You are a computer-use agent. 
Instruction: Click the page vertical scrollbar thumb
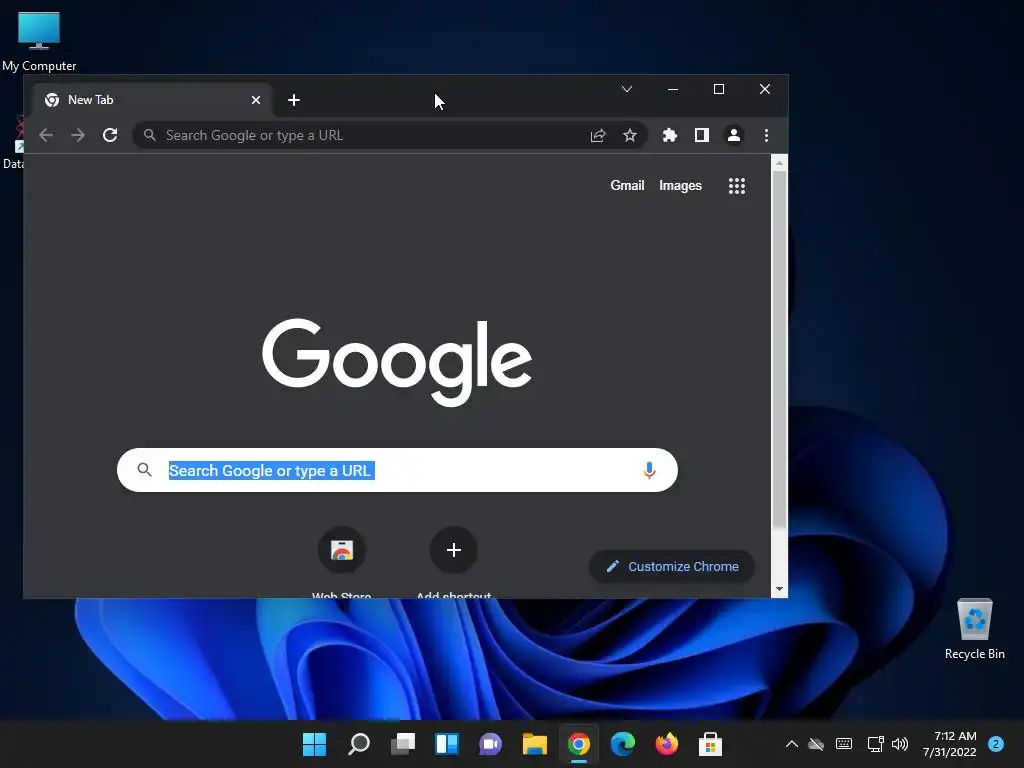tap(779, 349)
